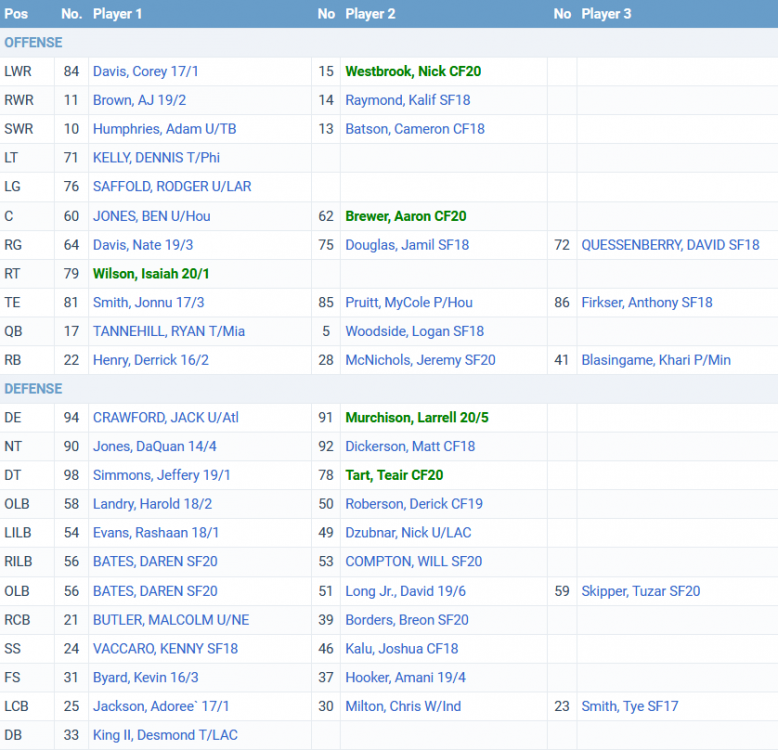
Task: Click the OFFENSE section heading
Action: (33, 43)
